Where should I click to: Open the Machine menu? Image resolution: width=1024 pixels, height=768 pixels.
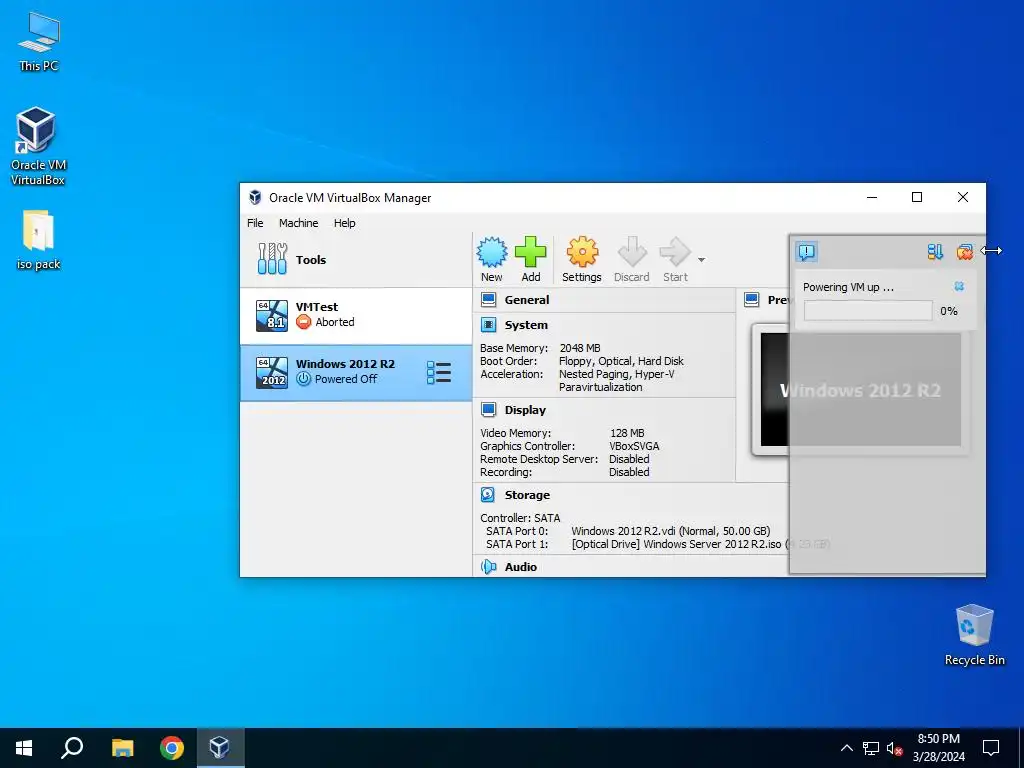click(x=298, y=223)
